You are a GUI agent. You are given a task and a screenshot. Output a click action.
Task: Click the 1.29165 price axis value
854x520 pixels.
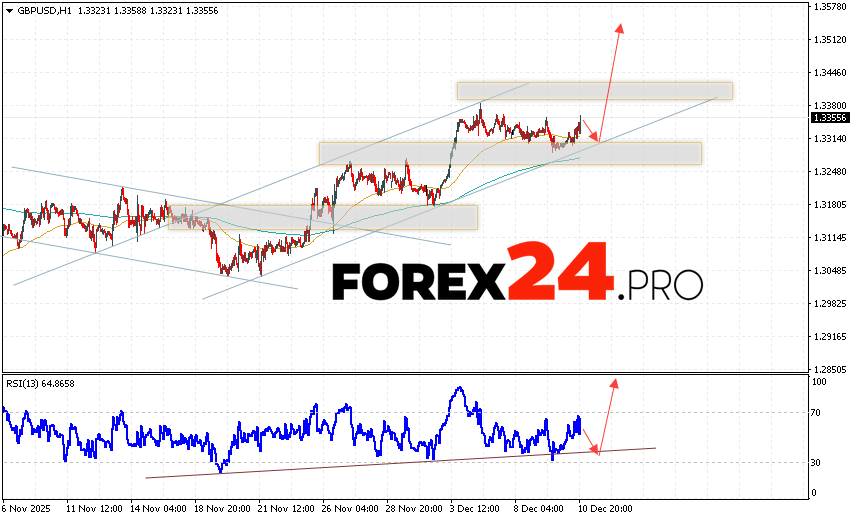click(x=831, y=337)
